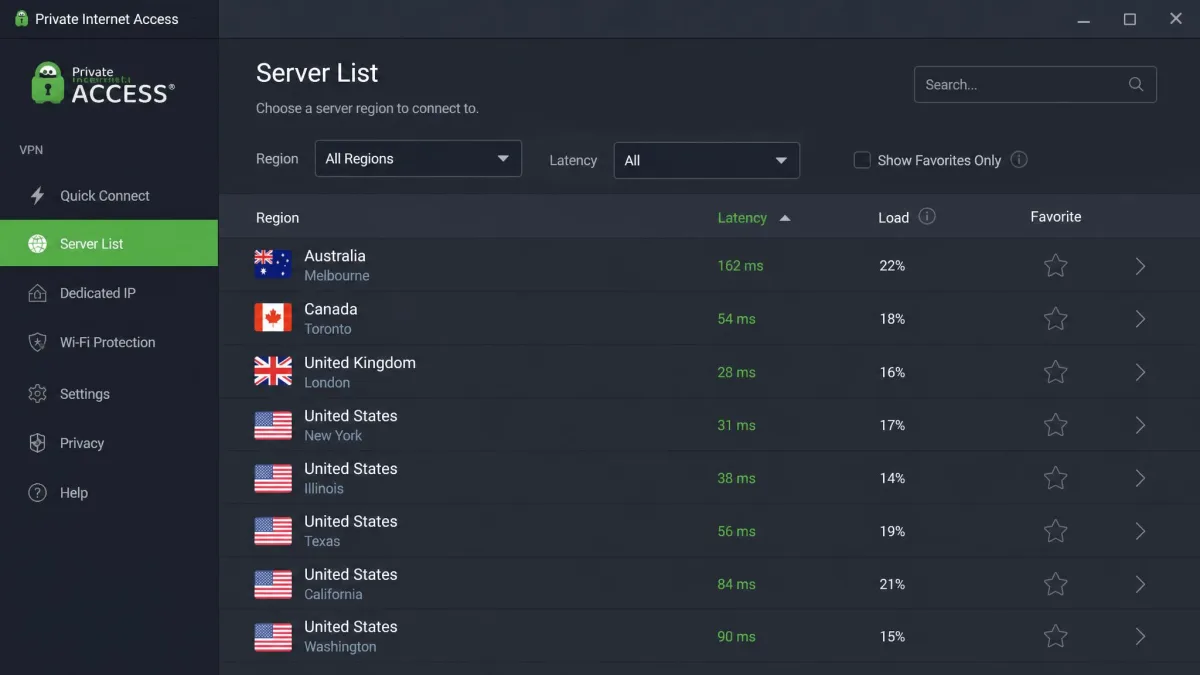Click the New York row US flag
The width and height of the screenshot is (1200, 675).
273,425
